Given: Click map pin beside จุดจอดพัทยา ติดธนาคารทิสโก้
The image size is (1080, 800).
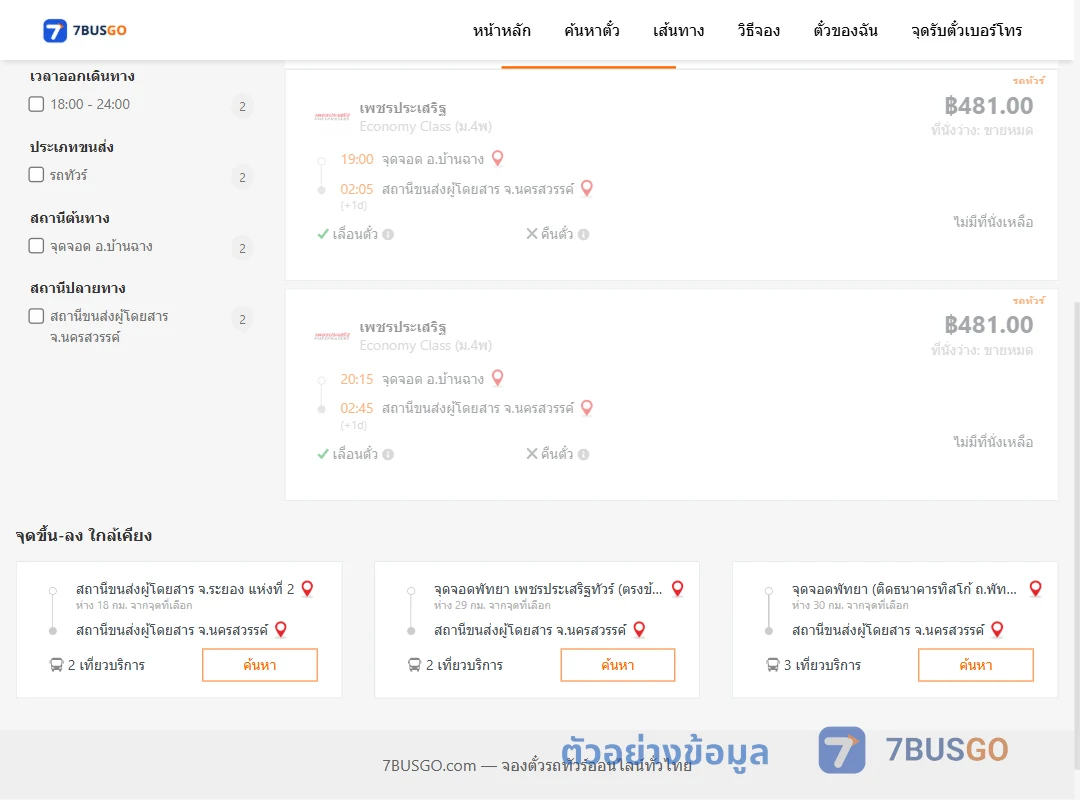Looking at the screenshot, I should tap(1035, 588).
